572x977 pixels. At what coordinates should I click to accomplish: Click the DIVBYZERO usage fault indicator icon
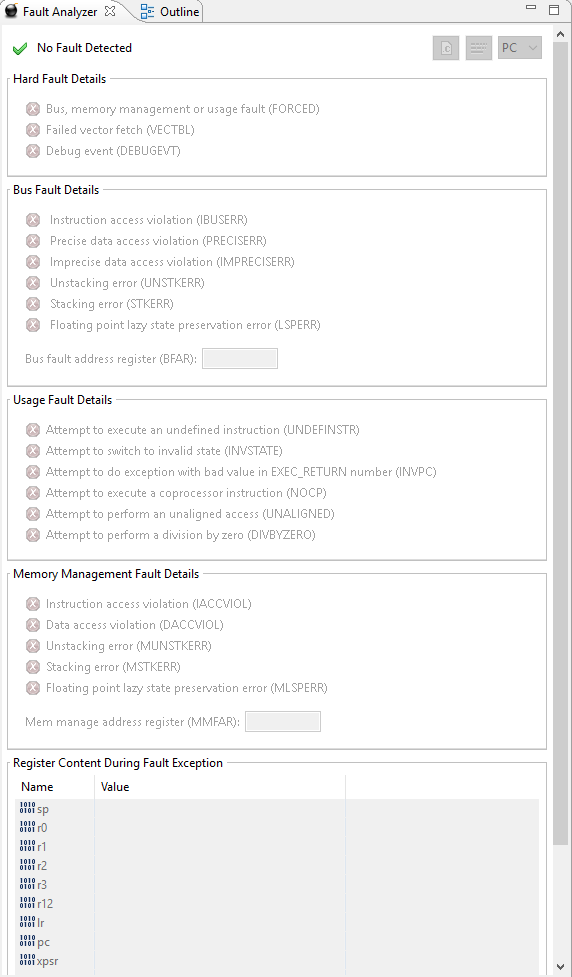pyautogui.click(x=33, y=535)
